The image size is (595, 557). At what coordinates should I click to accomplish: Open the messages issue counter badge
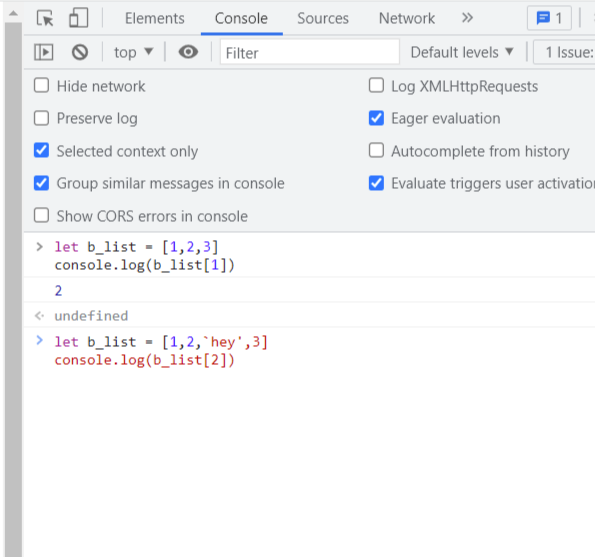[549, 18]
